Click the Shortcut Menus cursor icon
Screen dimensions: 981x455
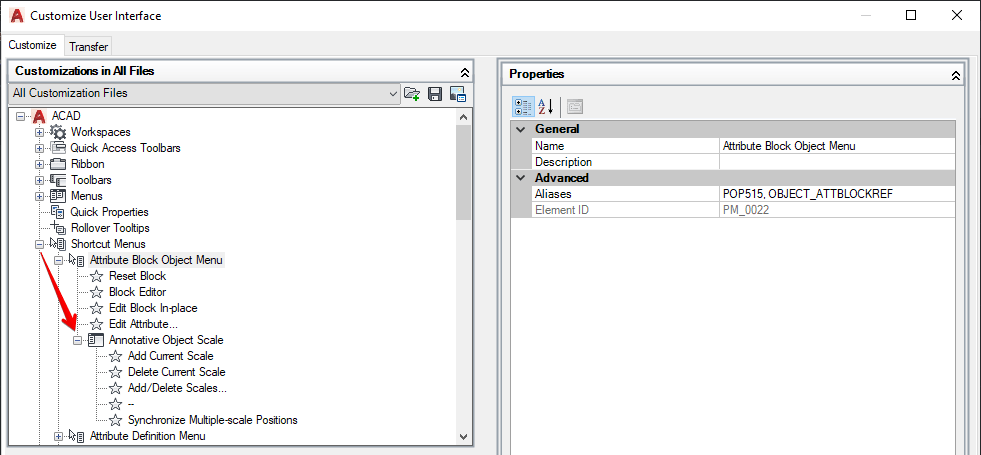point(58,244)
